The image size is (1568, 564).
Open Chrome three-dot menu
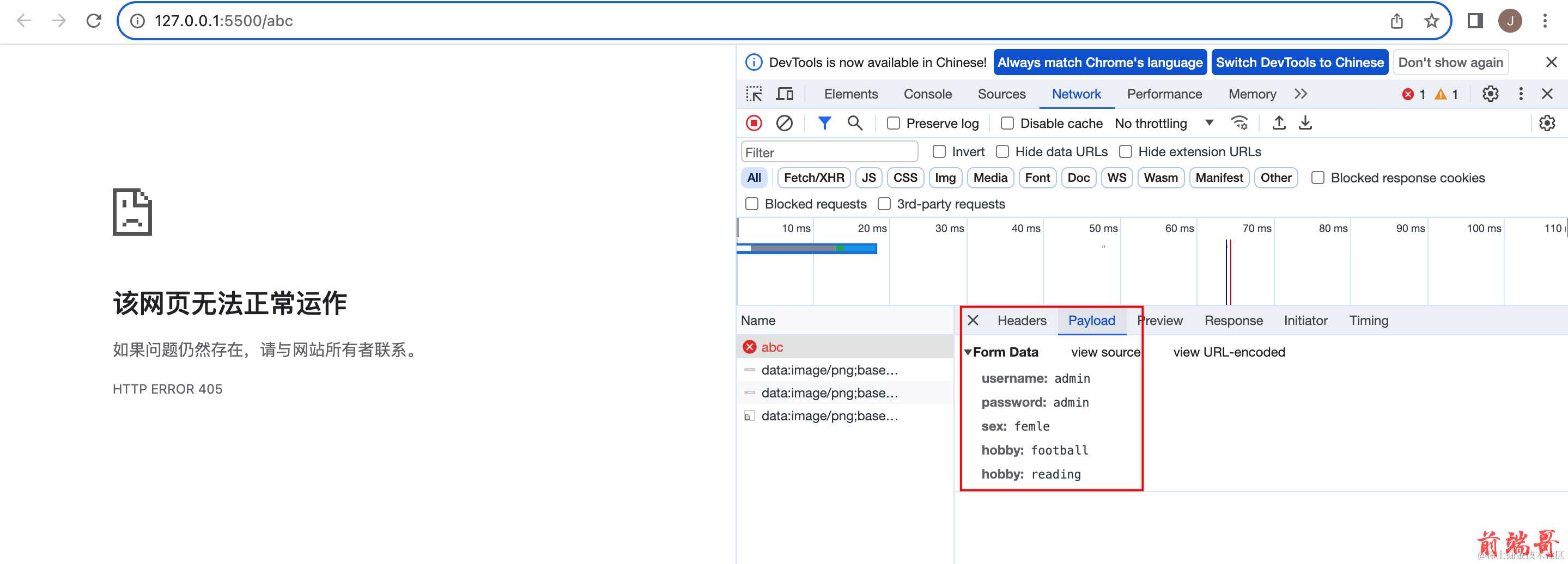(1545, 21)
